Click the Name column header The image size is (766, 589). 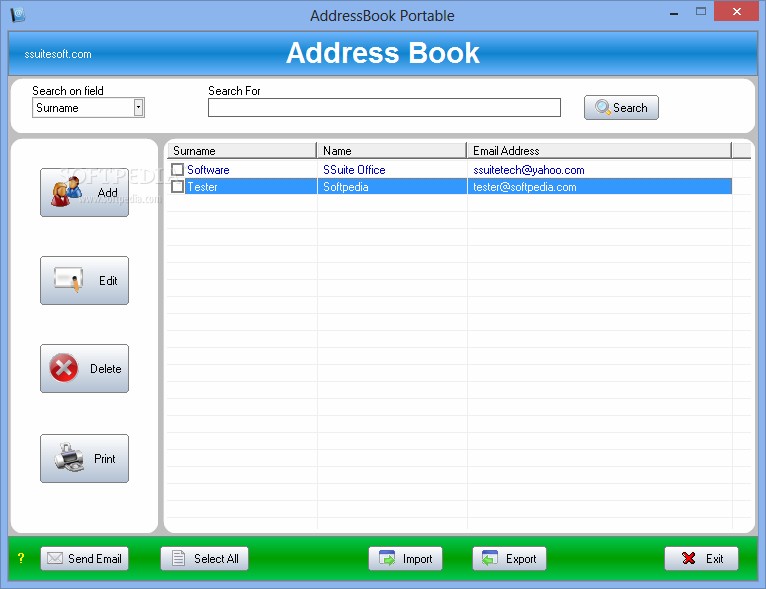[392, 150]
